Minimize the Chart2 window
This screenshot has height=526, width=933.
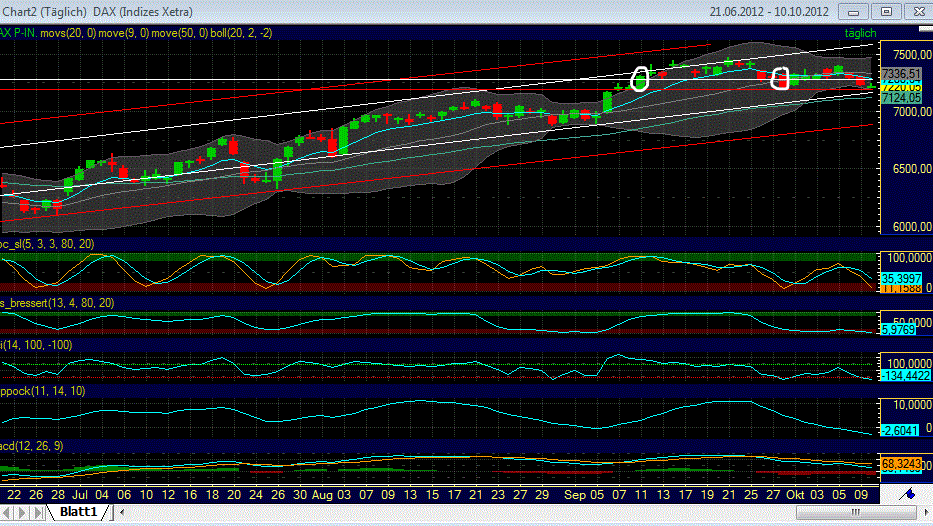pyautogui.click(x=853, y=11)
